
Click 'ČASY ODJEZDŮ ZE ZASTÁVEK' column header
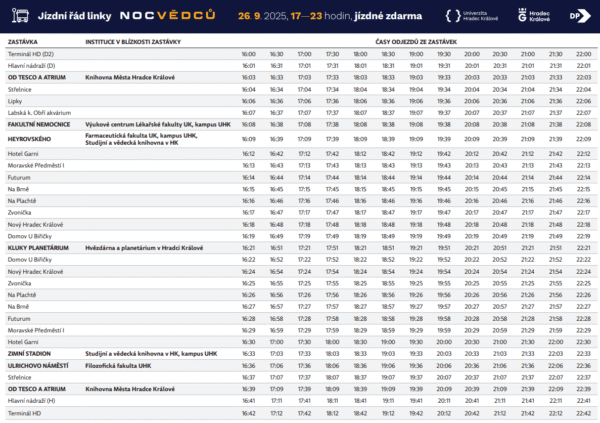click(x=416, y=42)
